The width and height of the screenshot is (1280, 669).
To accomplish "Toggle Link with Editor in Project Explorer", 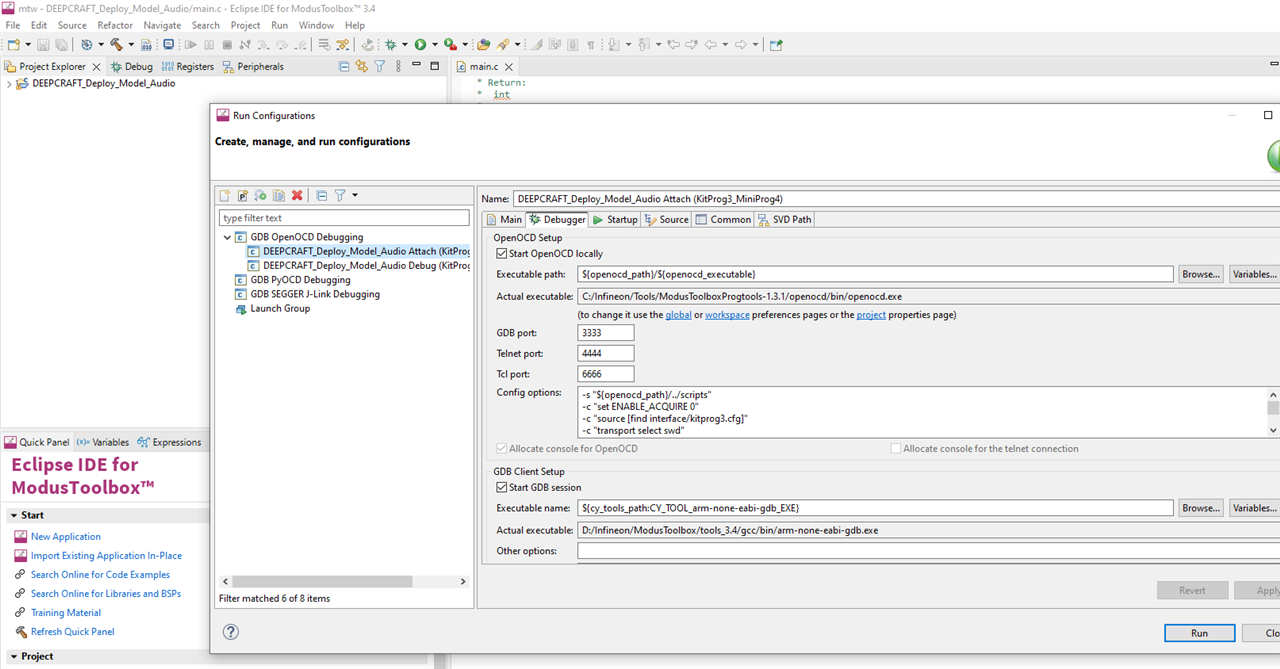I will point(361,66).
